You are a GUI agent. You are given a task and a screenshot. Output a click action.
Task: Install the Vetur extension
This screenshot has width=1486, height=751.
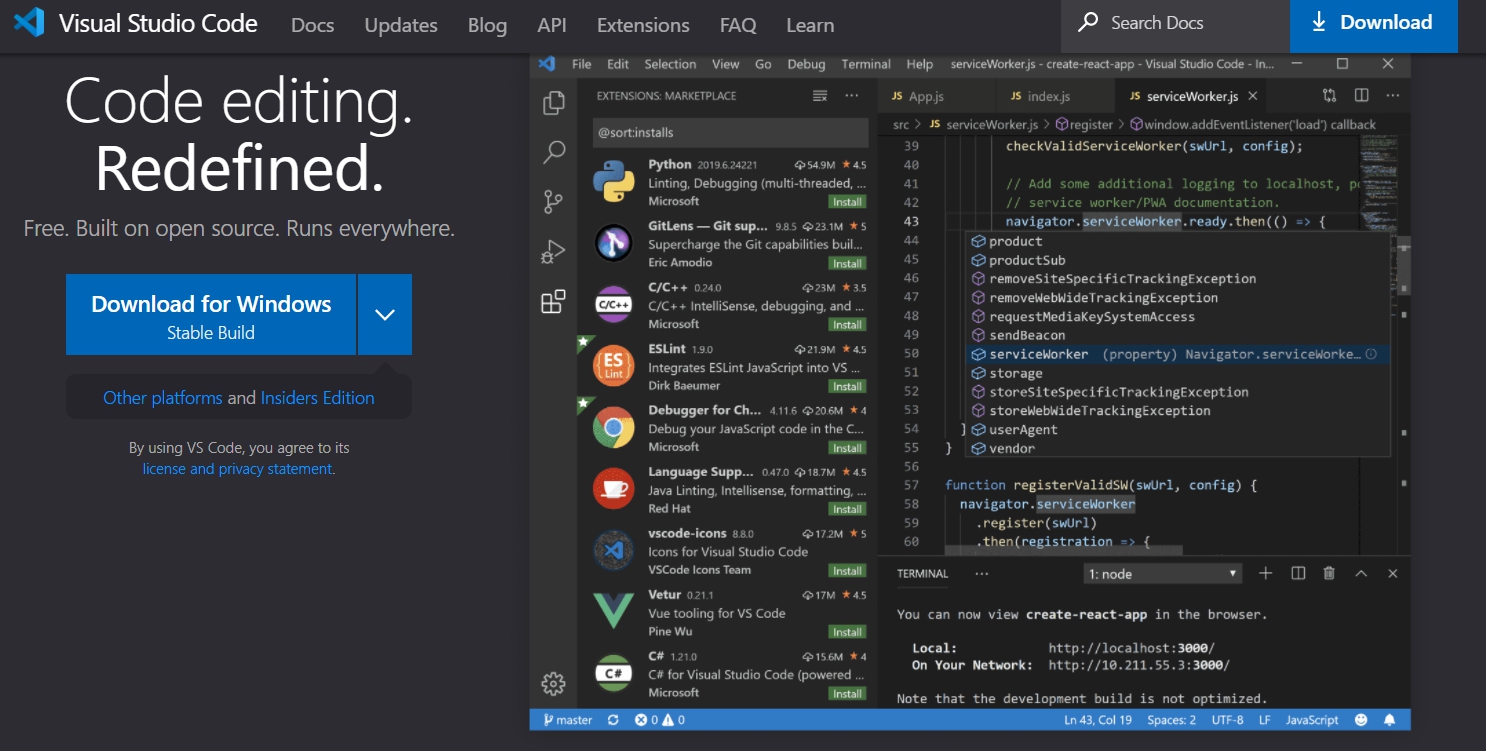847,632
